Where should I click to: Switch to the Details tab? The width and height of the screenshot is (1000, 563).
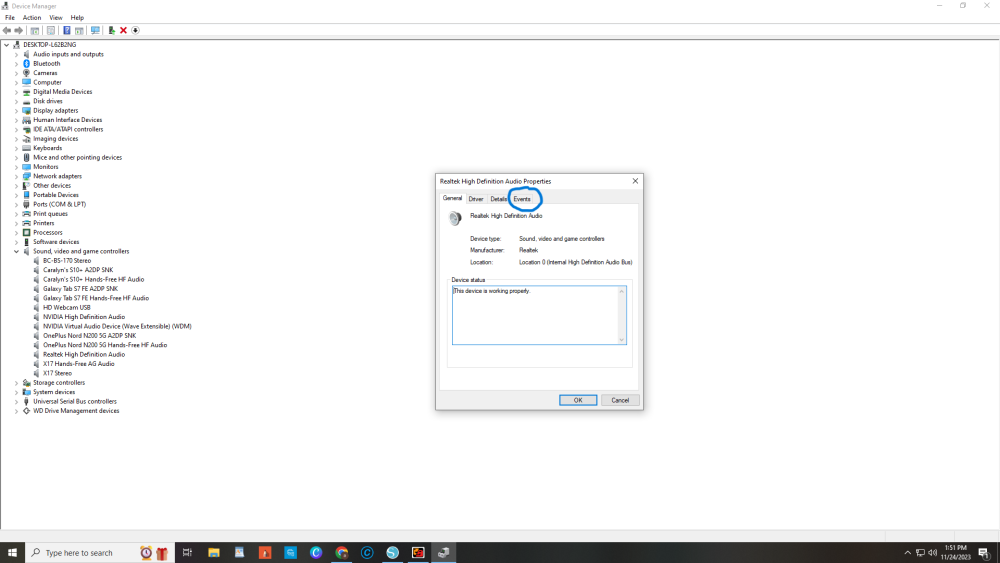tap(499, 199)
